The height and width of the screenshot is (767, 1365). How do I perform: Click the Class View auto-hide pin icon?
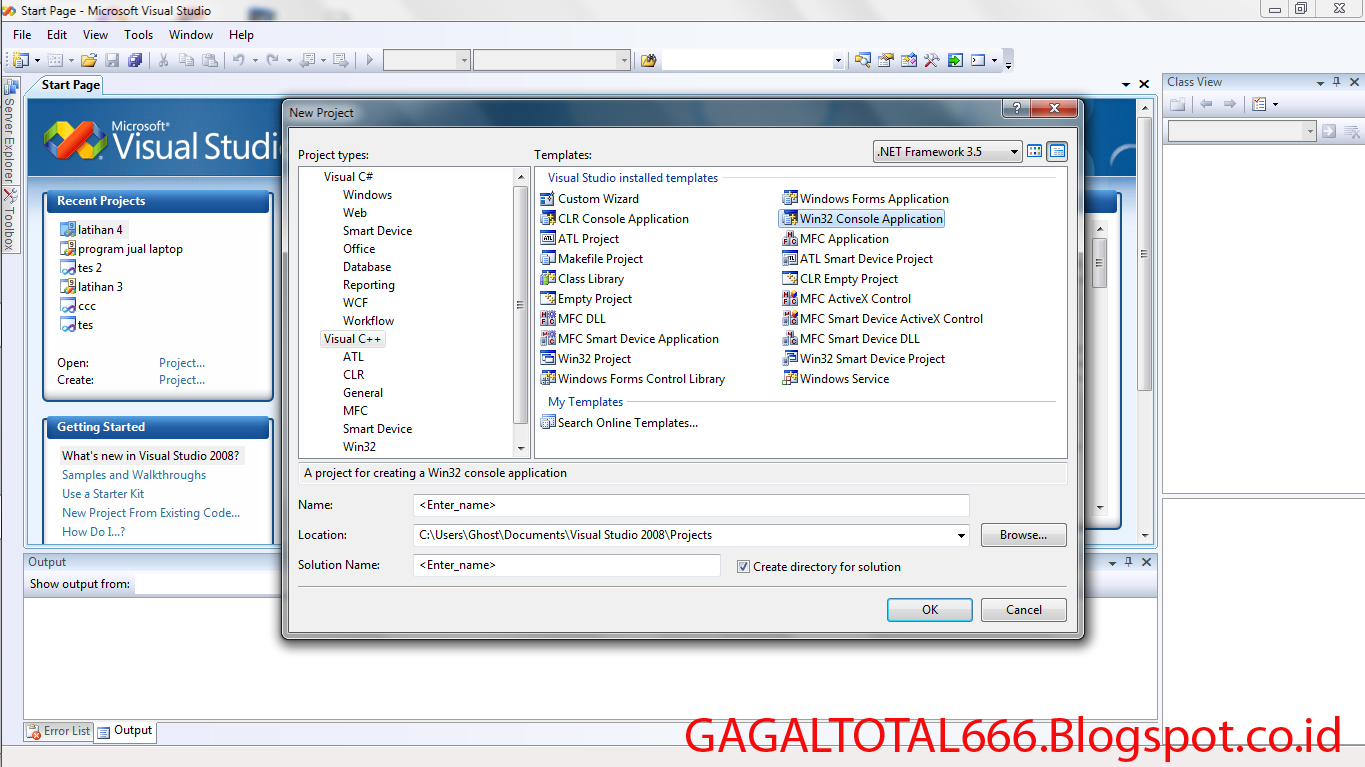(x=1335, y=82)
